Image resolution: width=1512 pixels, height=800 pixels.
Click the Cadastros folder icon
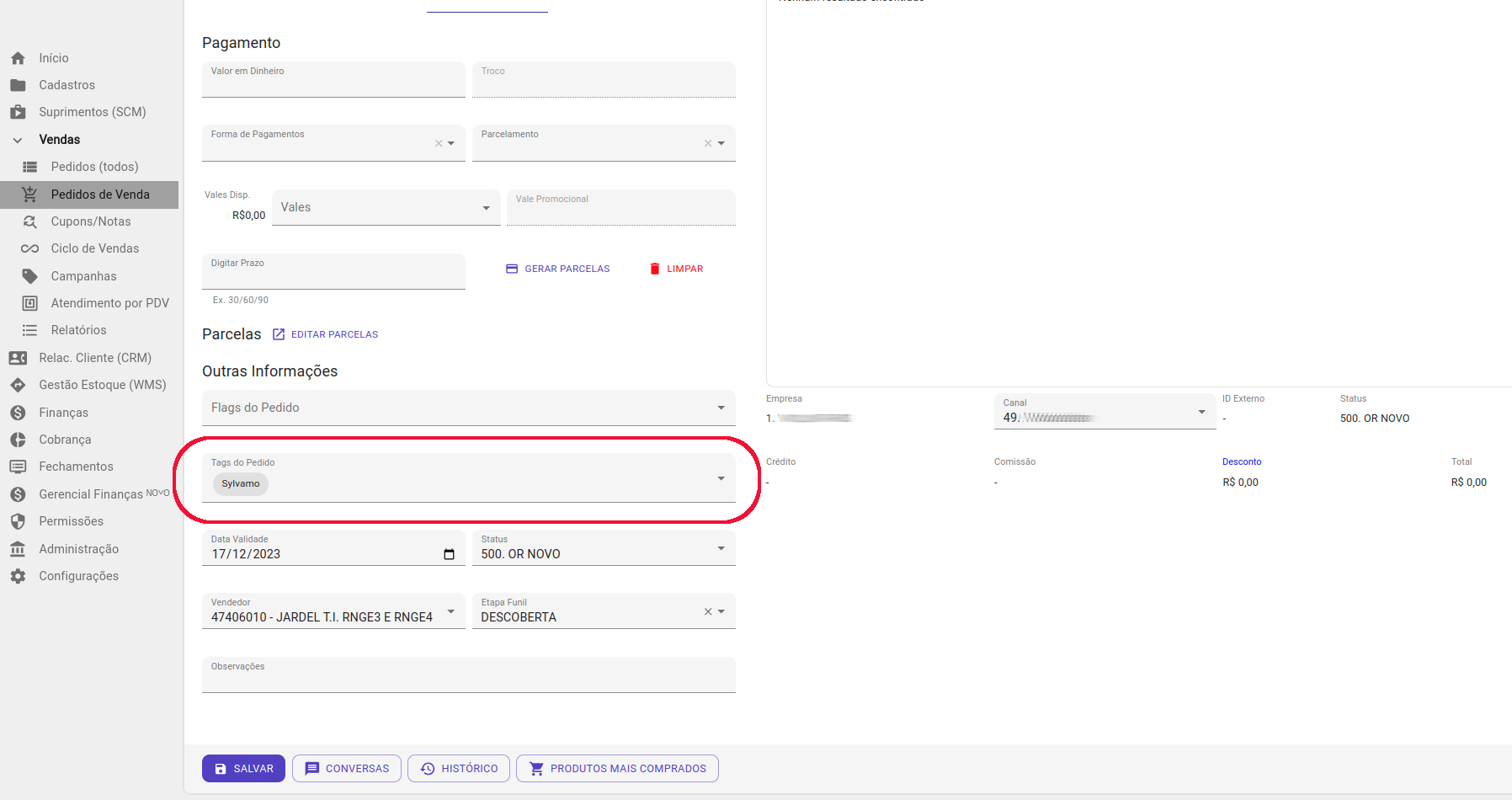click(18, 85)
